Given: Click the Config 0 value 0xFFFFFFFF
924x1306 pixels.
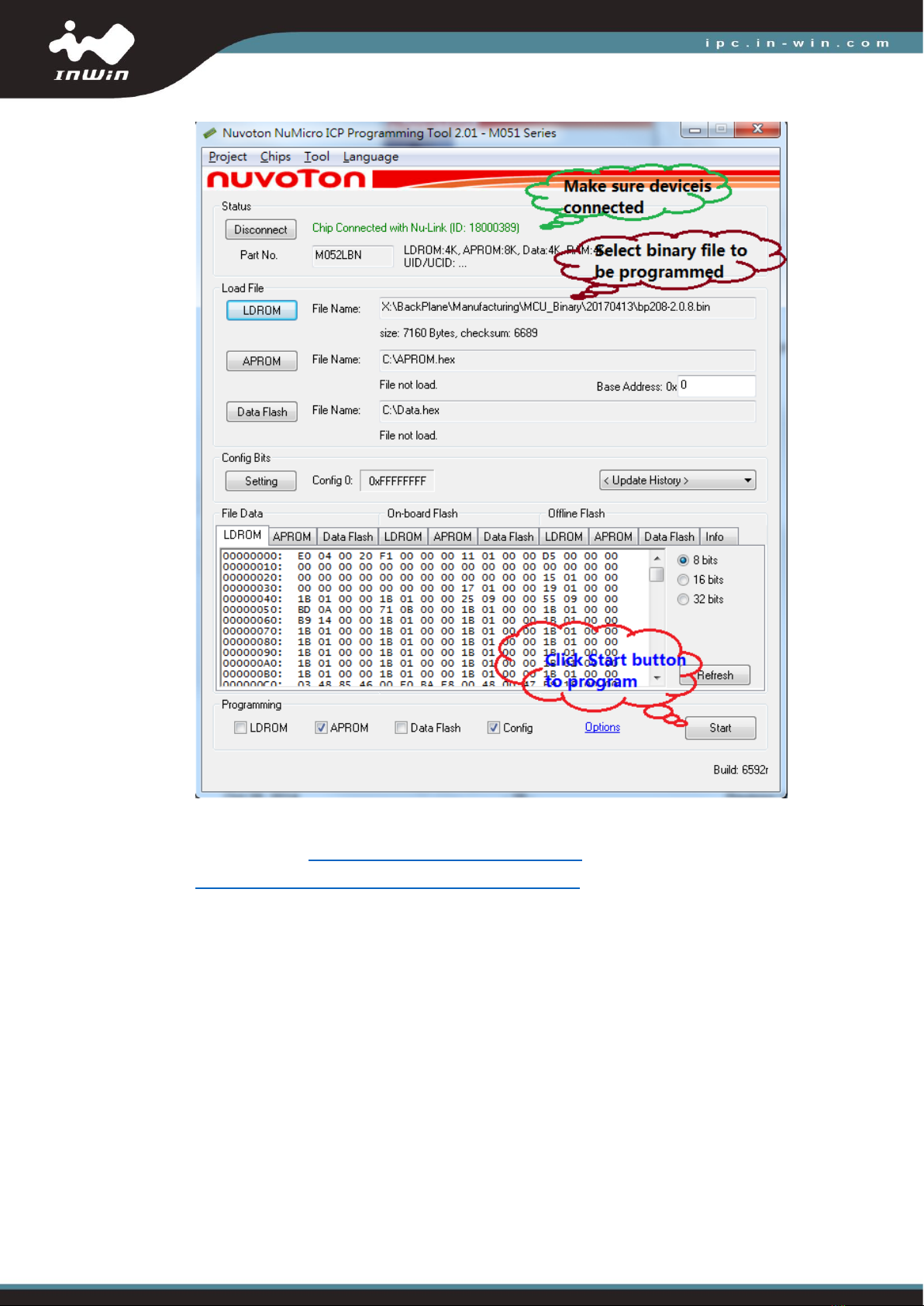Looking at the screenshot, I should [x=398, y=481].
